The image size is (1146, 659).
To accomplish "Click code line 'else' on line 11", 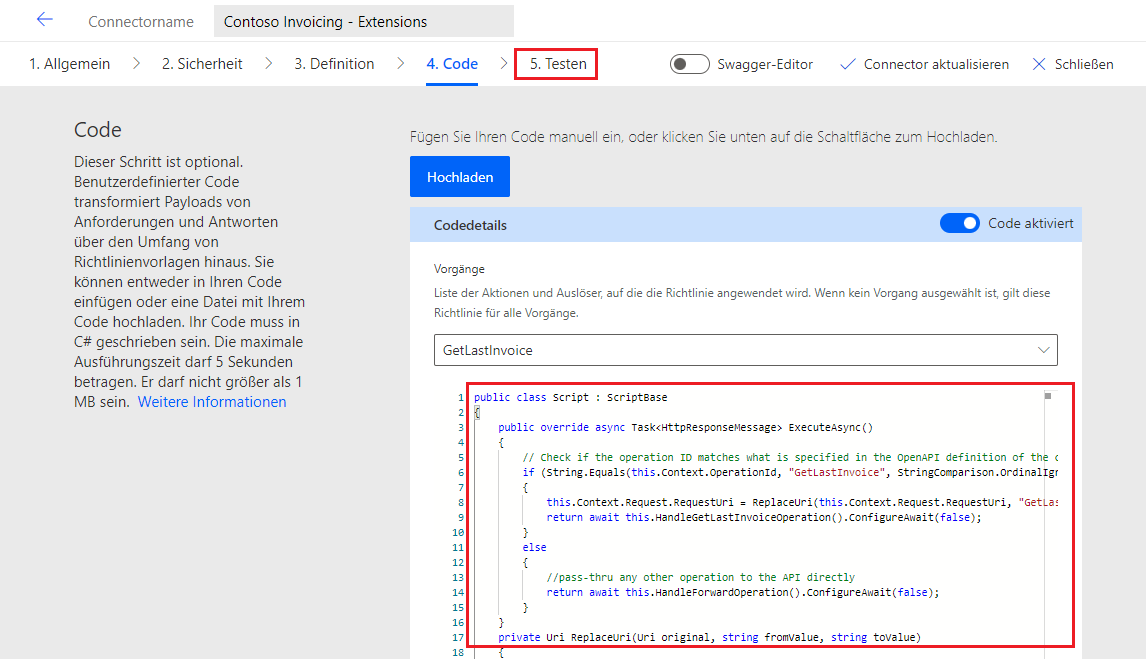I will (x=534, y=547).
